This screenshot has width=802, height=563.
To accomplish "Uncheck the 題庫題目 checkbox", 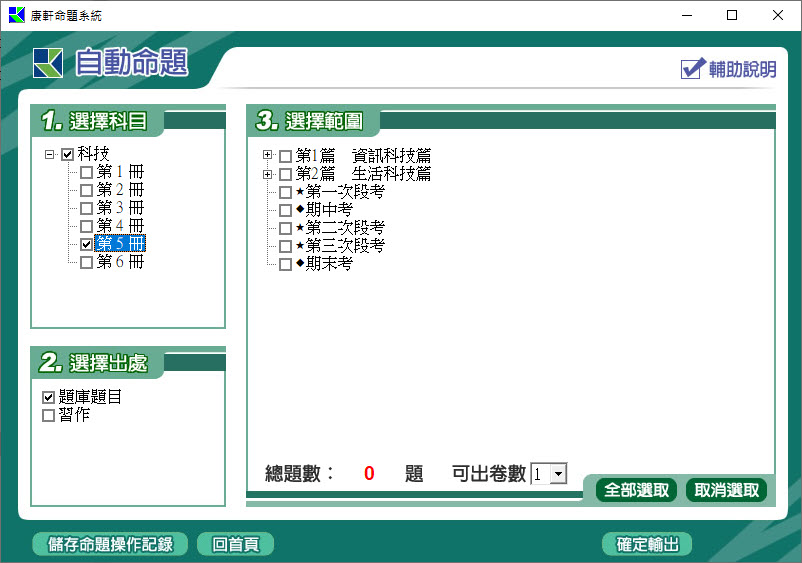I will click(x=48, y=397).
